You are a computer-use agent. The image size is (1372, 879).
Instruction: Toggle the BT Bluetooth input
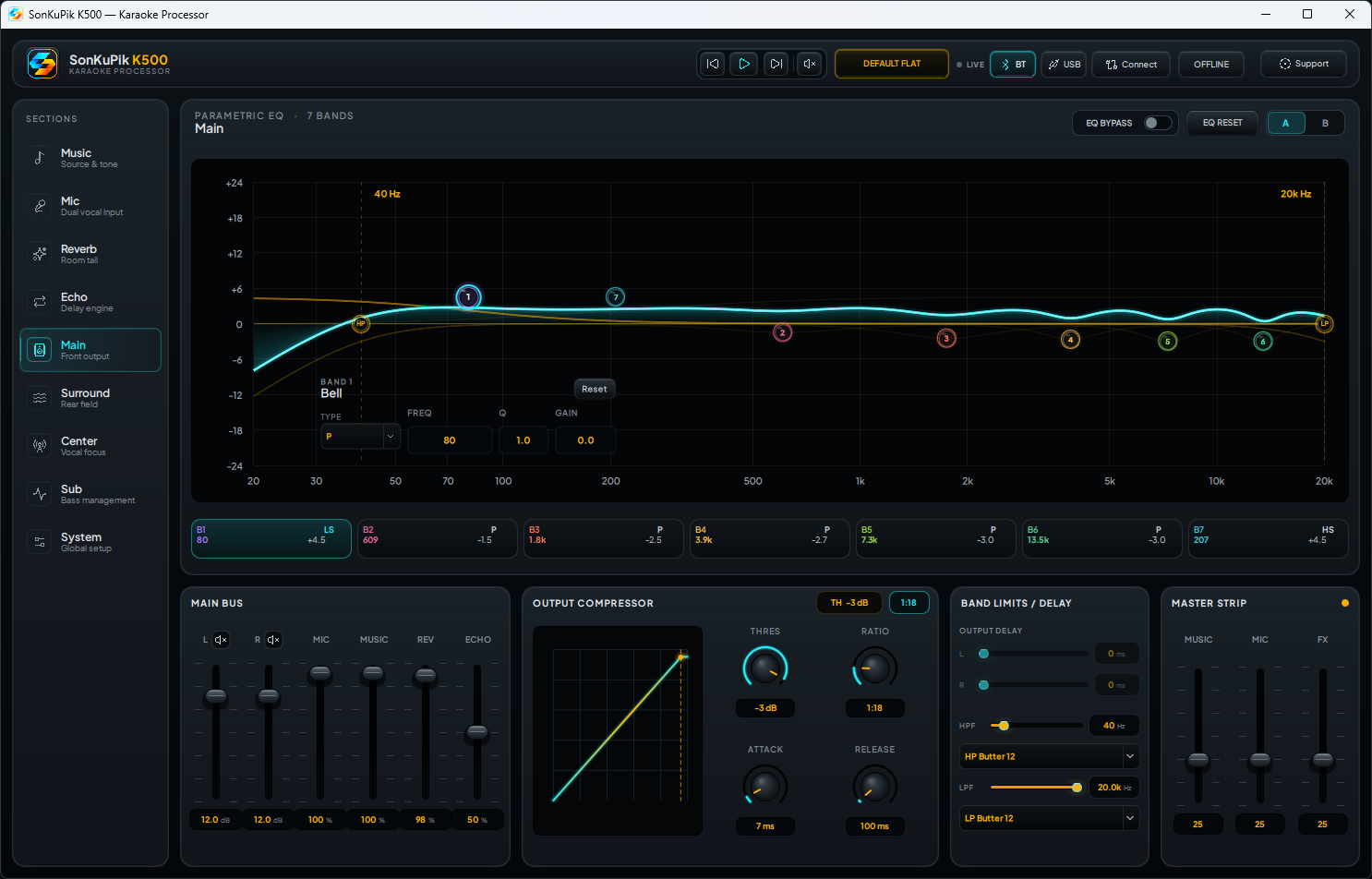coord(1013,65)
